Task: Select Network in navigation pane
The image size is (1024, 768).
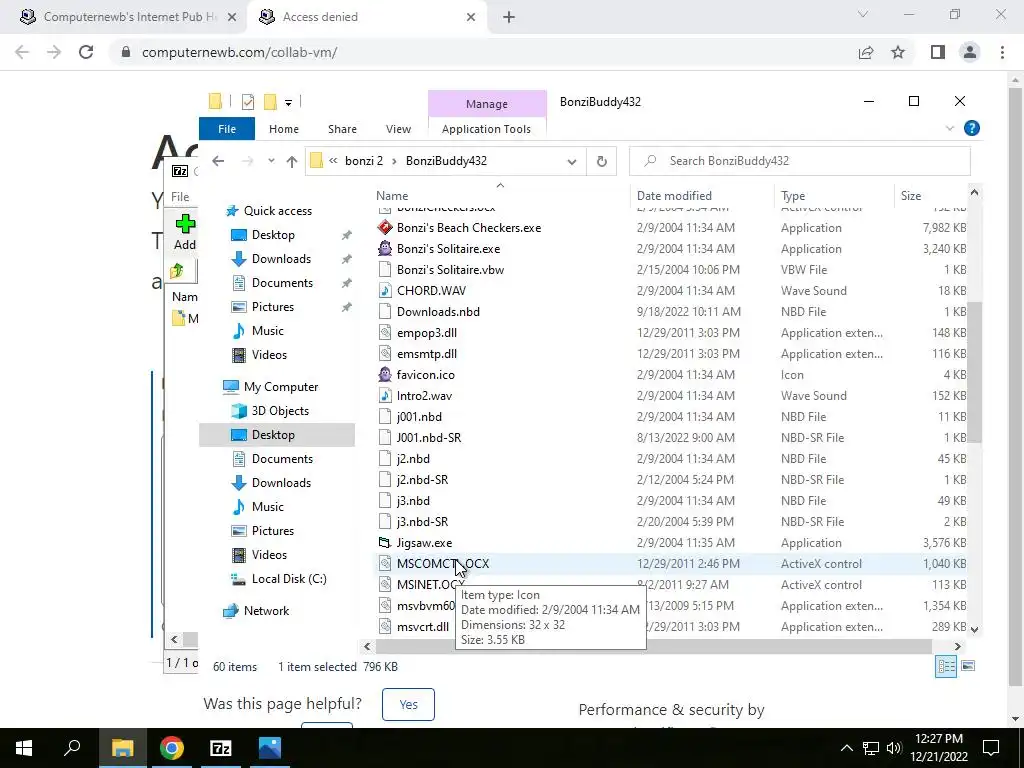Action: 266,611
